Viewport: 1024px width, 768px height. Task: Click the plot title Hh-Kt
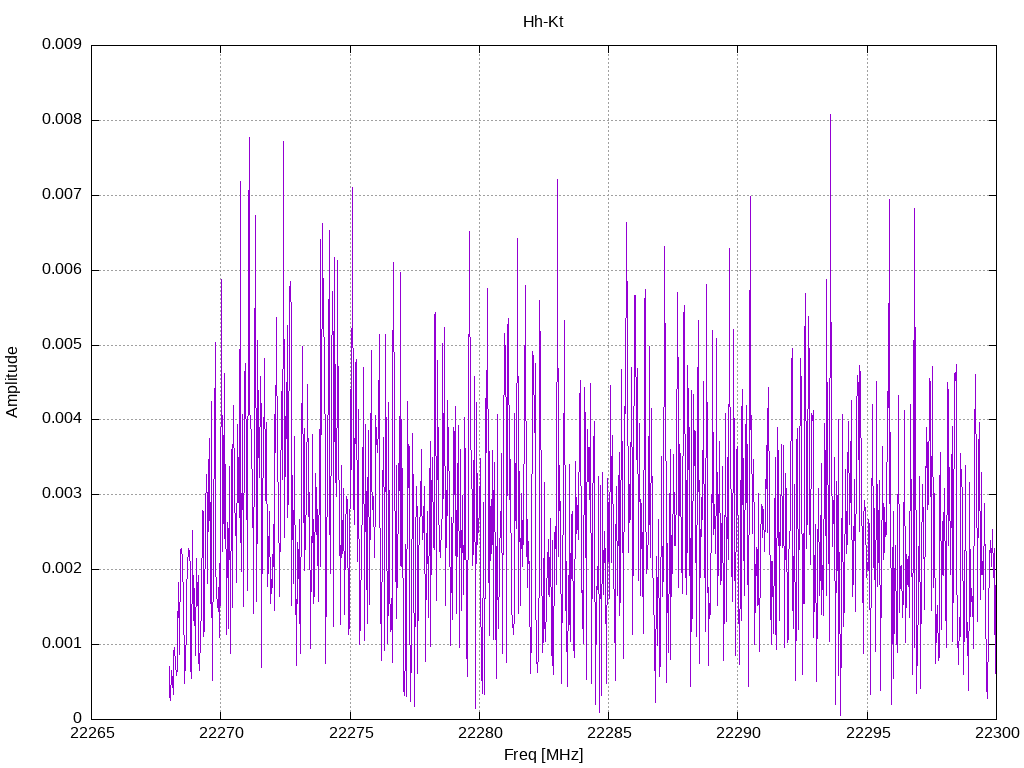pos(543,22)
